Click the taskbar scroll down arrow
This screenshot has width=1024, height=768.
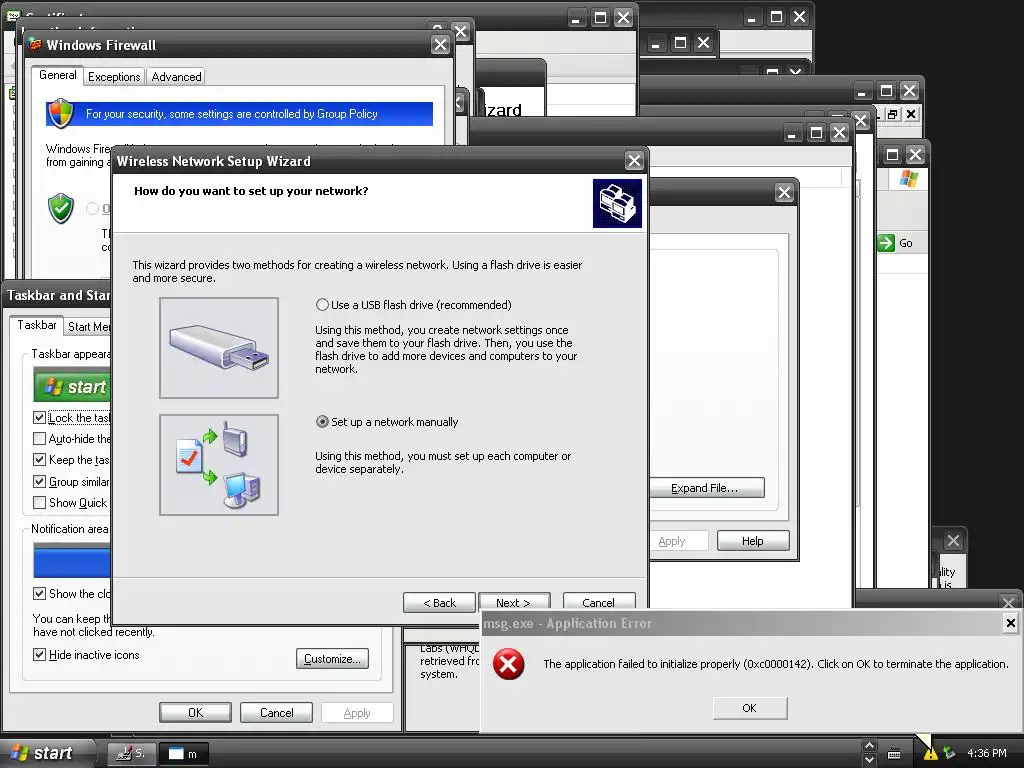869,760
